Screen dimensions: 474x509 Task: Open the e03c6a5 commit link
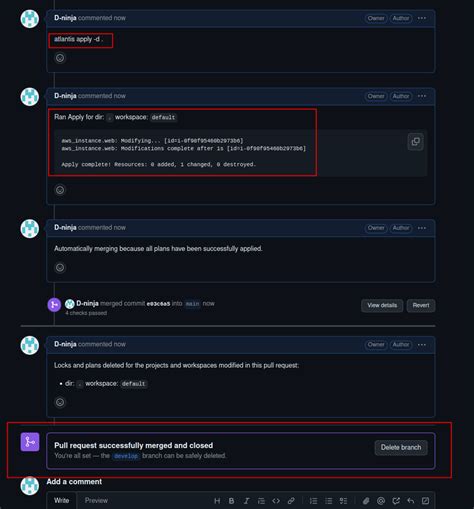pos(158,304)
